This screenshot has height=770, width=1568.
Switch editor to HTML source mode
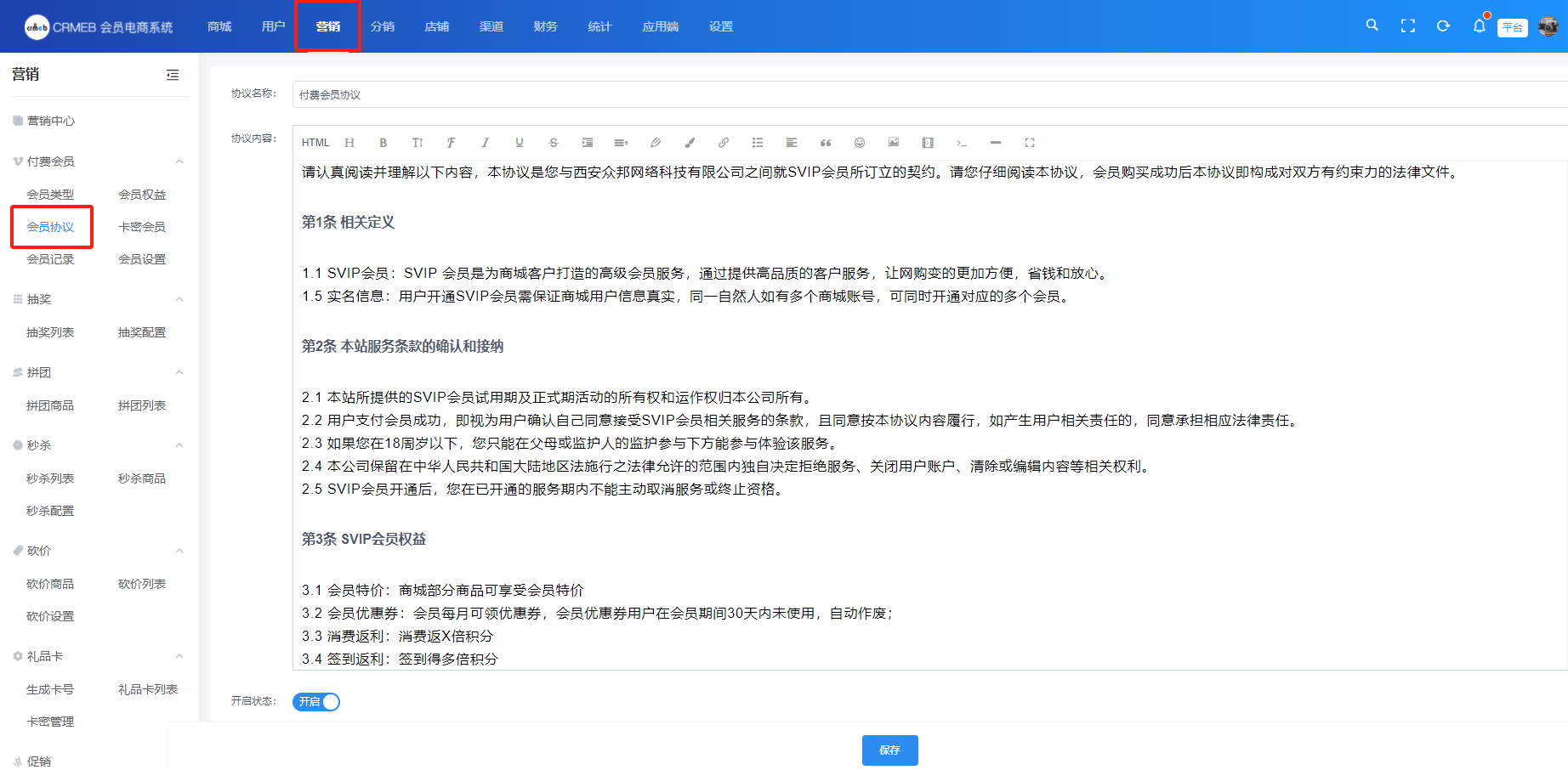point(315,143)
